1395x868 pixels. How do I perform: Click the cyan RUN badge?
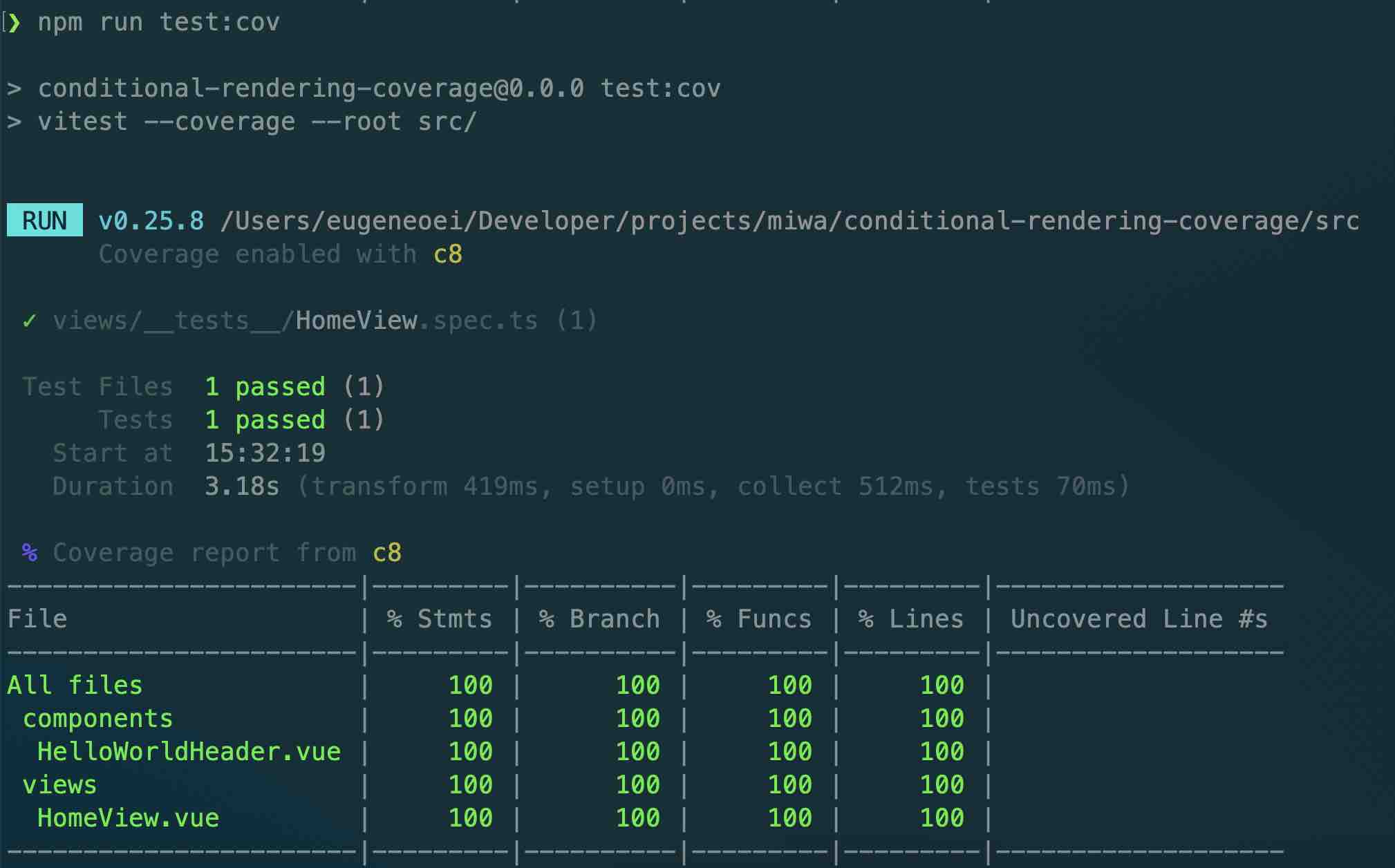pyautogui.click(x=45, y=220)
